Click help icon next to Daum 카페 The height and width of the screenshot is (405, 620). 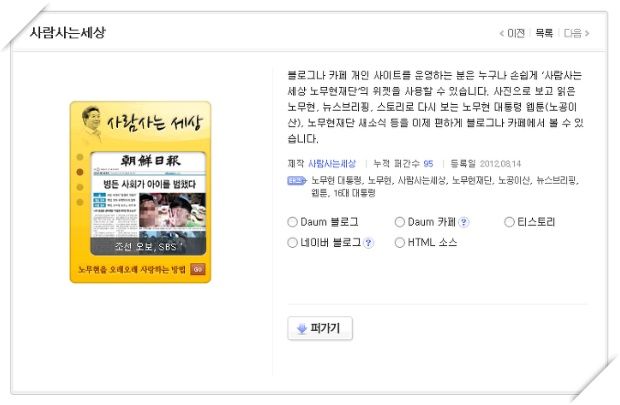click(x=464, y=222)
